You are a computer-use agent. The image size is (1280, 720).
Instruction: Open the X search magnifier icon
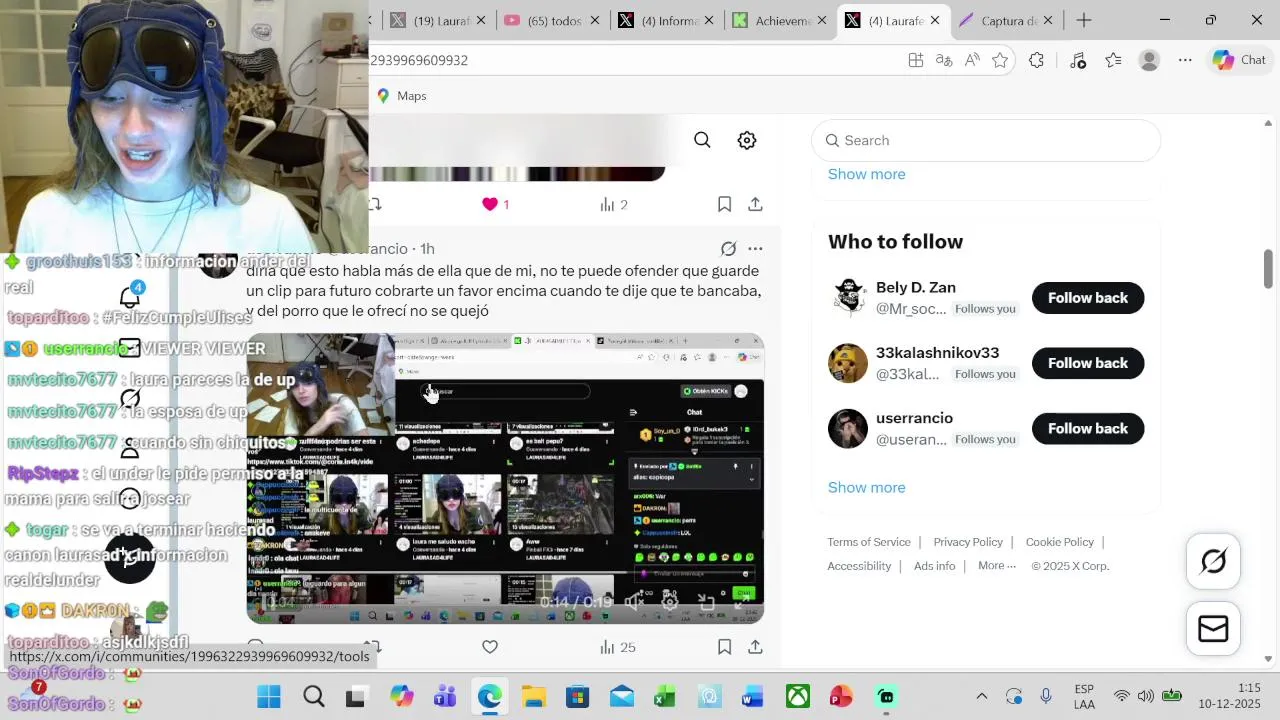[x=702, y=140]
